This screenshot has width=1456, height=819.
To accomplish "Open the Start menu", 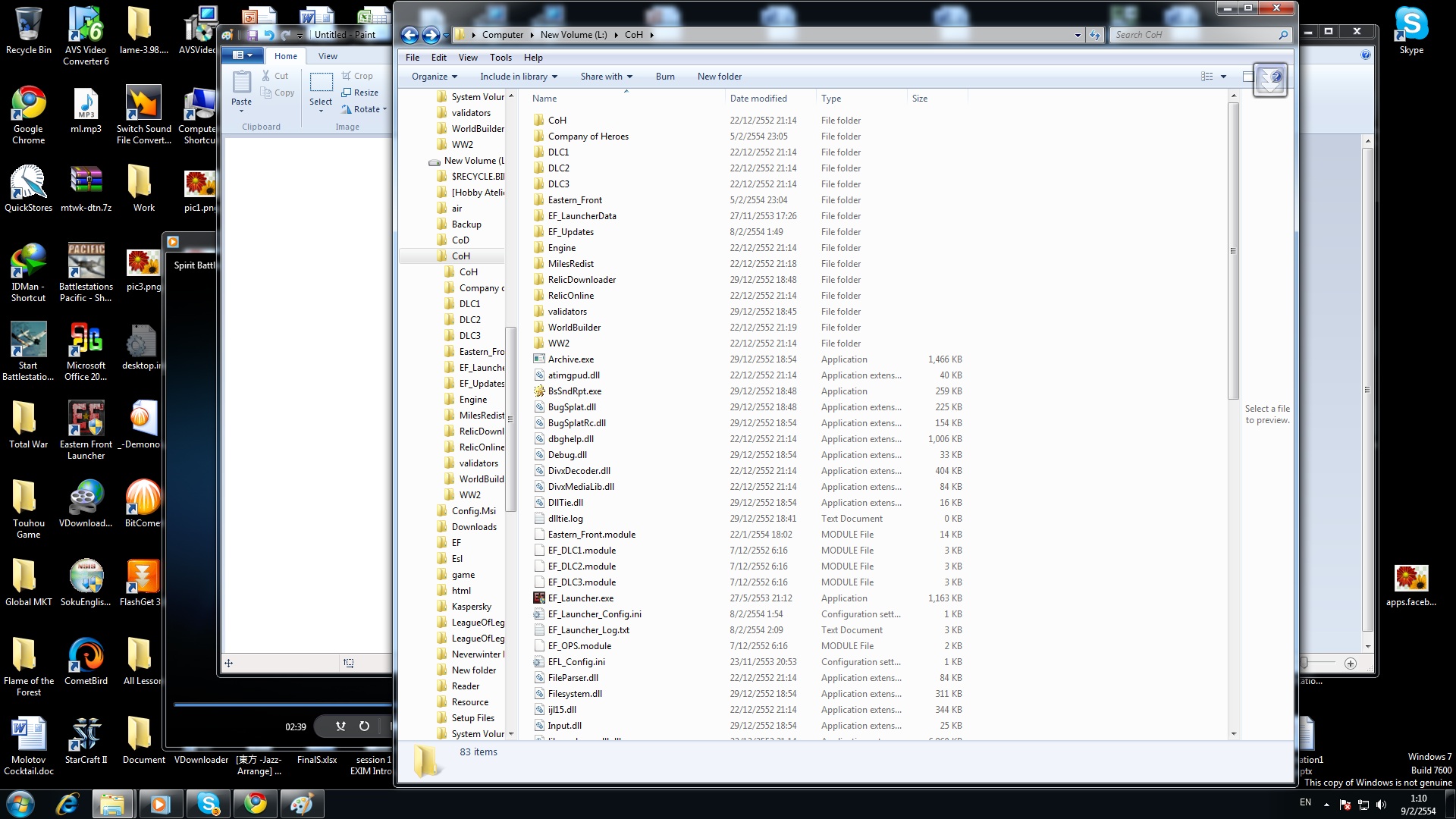I will 20,804.
